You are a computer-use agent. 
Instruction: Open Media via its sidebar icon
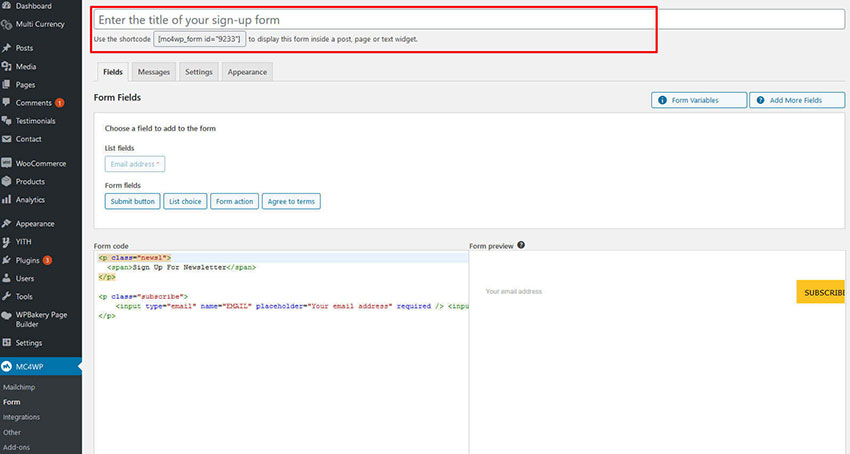[x=8, y=67]
